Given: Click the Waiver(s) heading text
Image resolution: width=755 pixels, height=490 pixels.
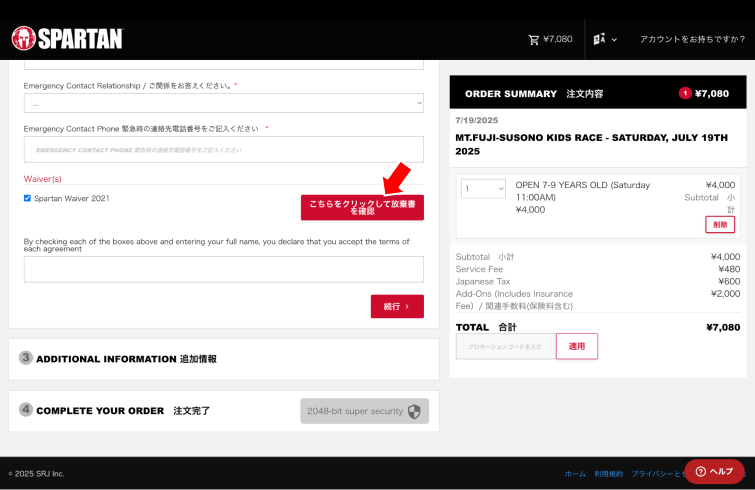Looking at the screenshot, I should click(x=43, y=179).
